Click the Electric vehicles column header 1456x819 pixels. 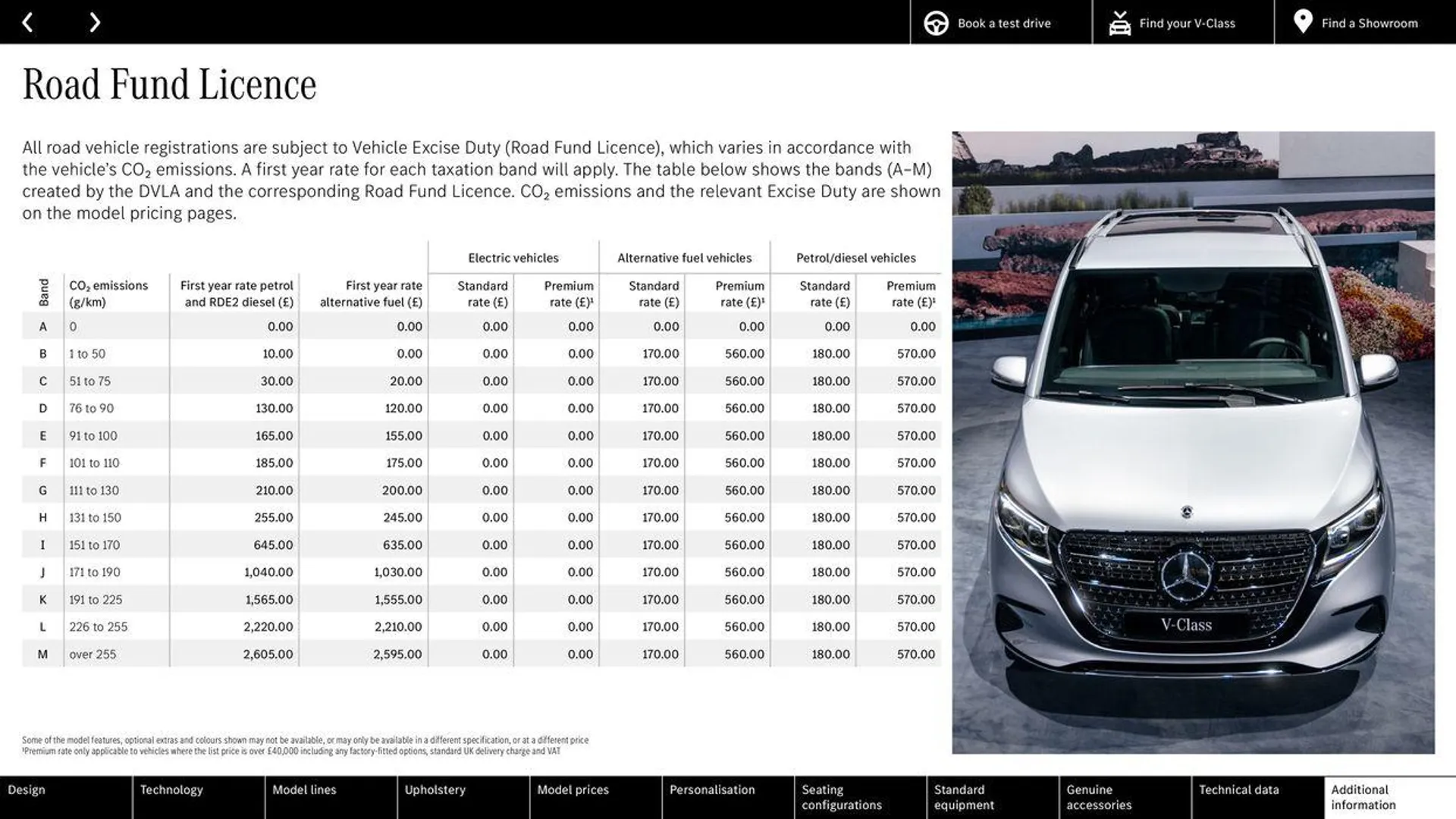(x=513, y=258)
